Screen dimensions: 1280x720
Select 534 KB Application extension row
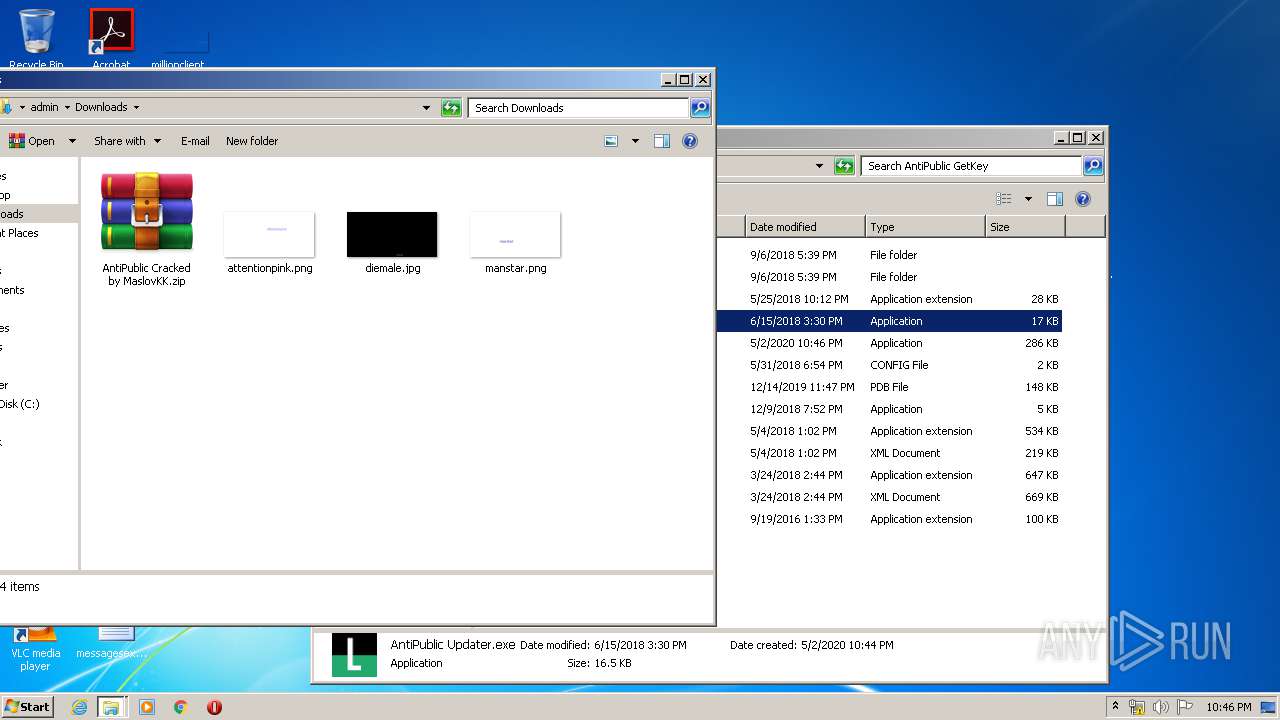(889, 431)
